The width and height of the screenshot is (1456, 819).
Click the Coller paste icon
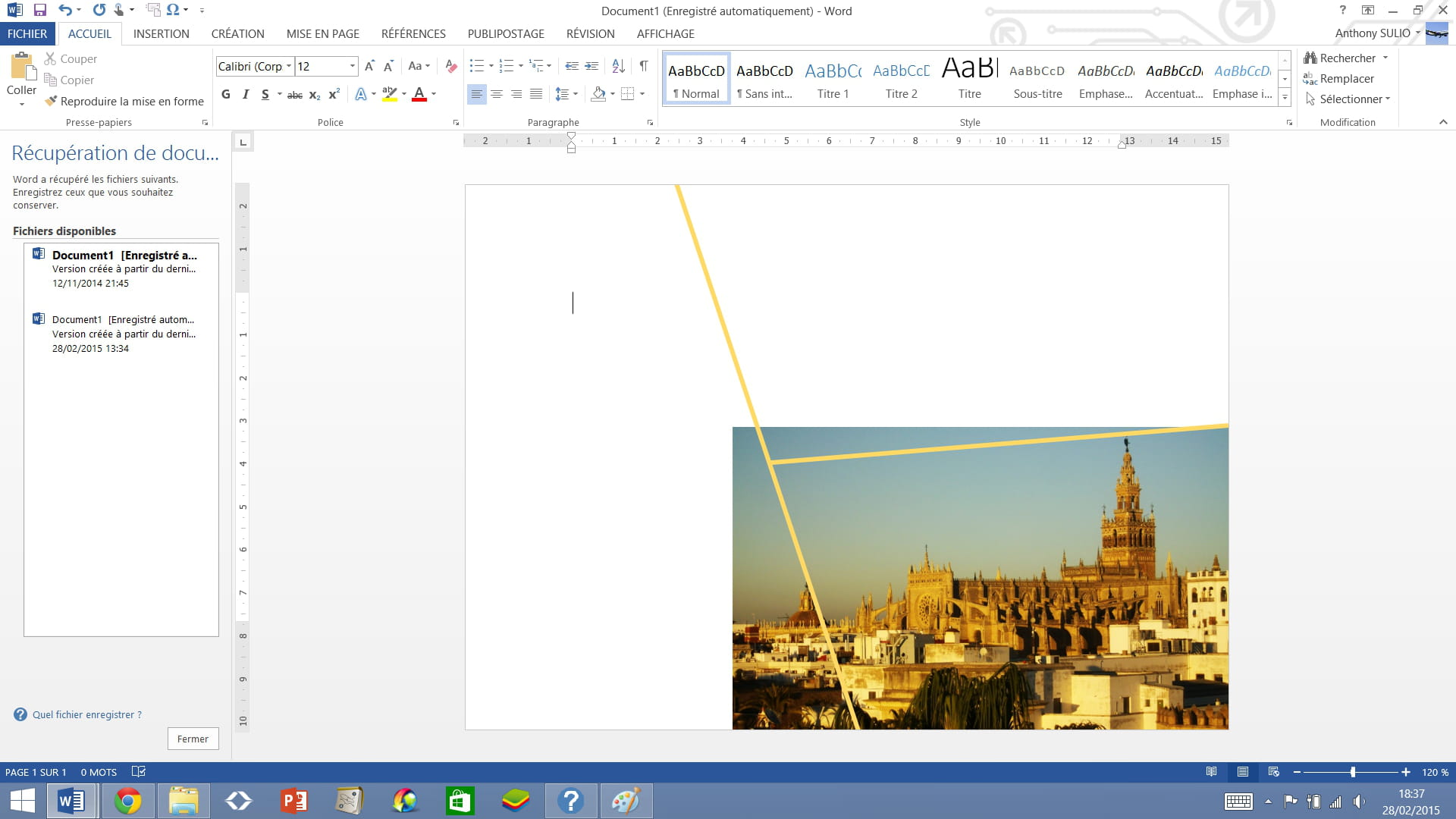[21, 68]
